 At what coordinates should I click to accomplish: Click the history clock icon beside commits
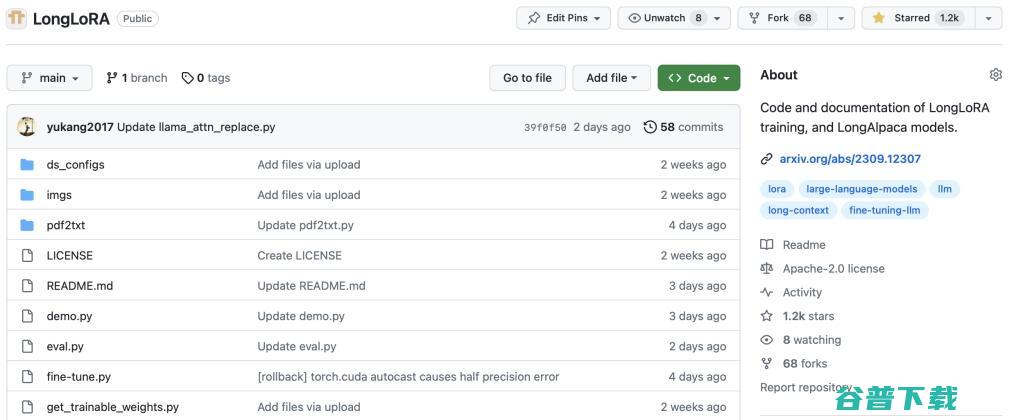click(650, 127)
